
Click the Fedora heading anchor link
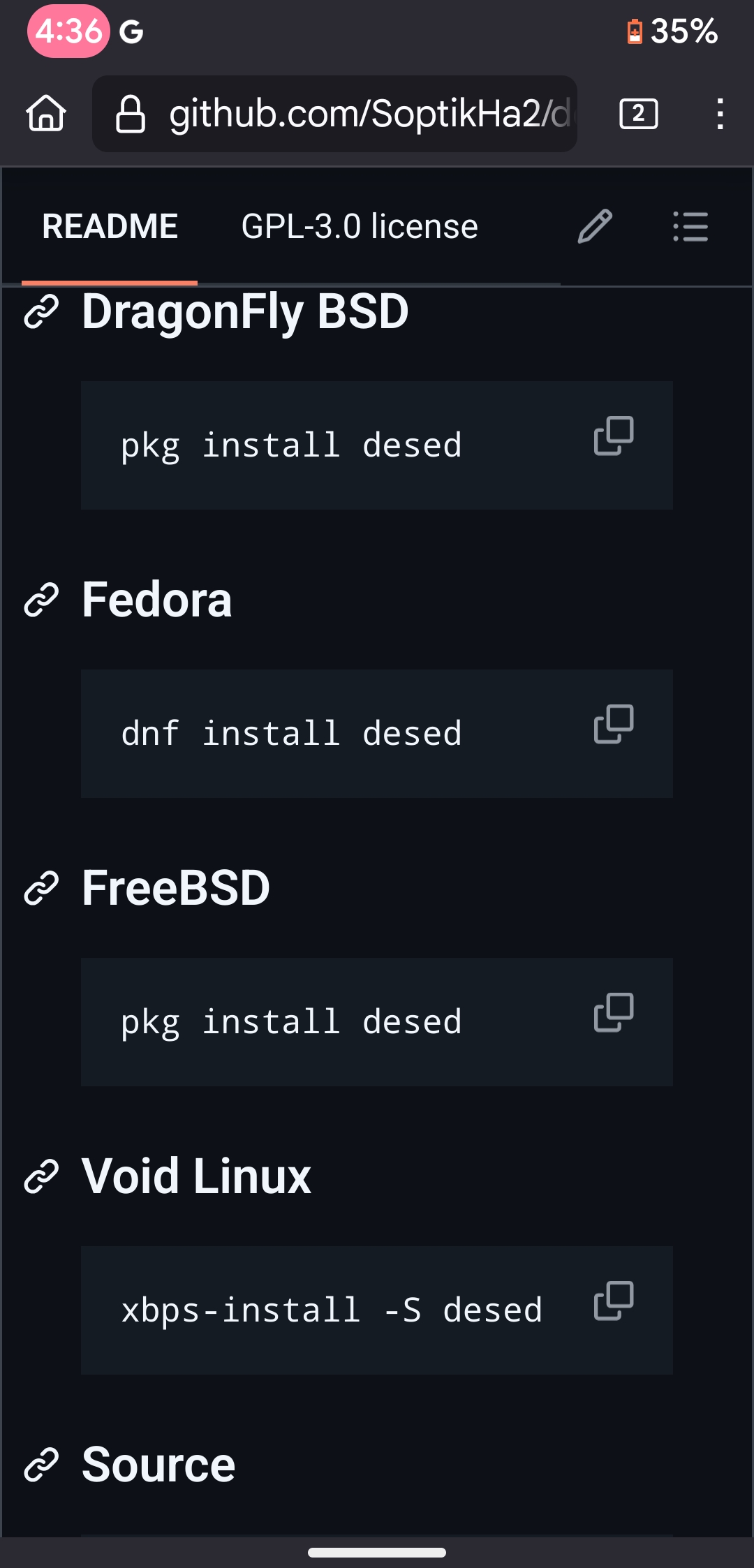coord(41,600)
